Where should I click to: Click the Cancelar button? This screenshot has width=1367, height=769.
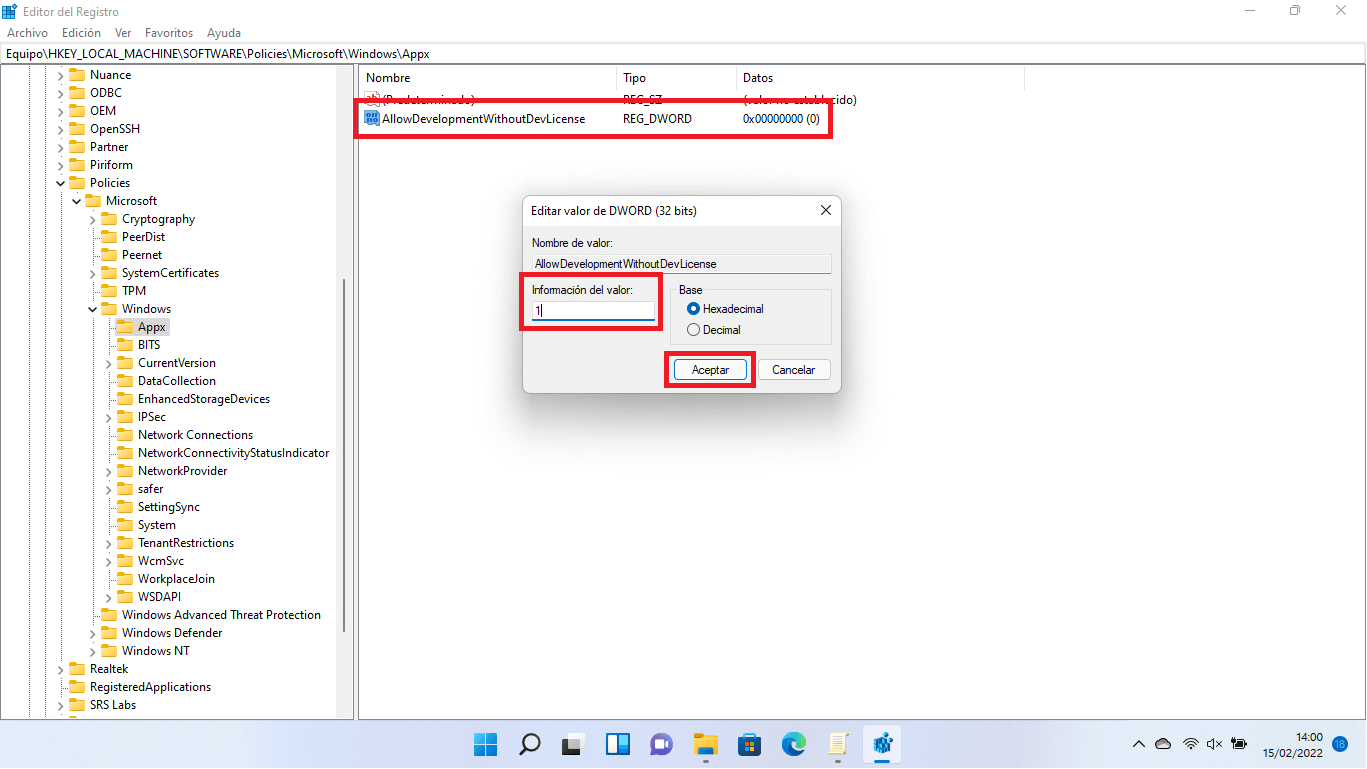click(x=793, y=370)
